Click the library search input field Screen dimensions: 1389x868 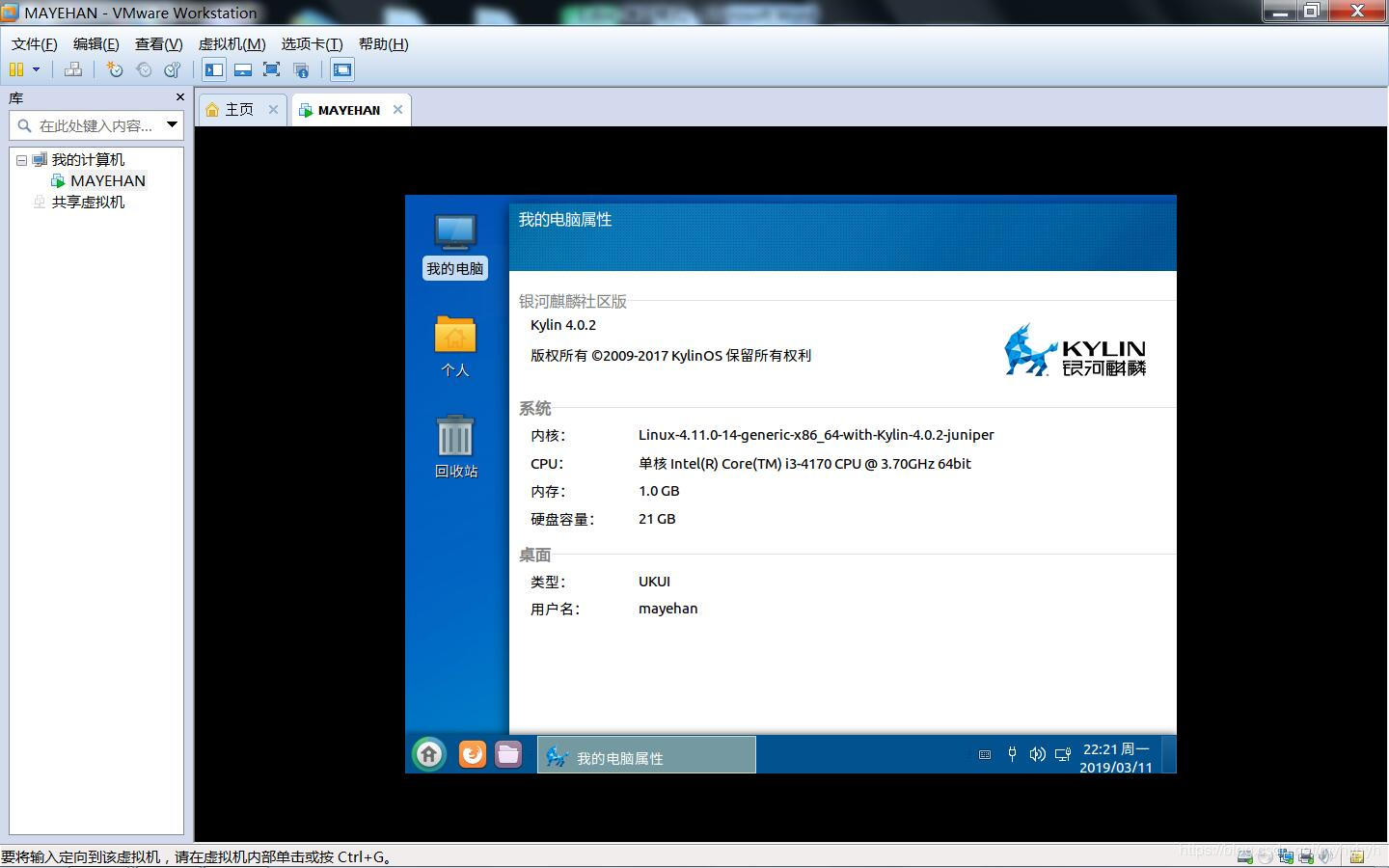click(95, 125)
